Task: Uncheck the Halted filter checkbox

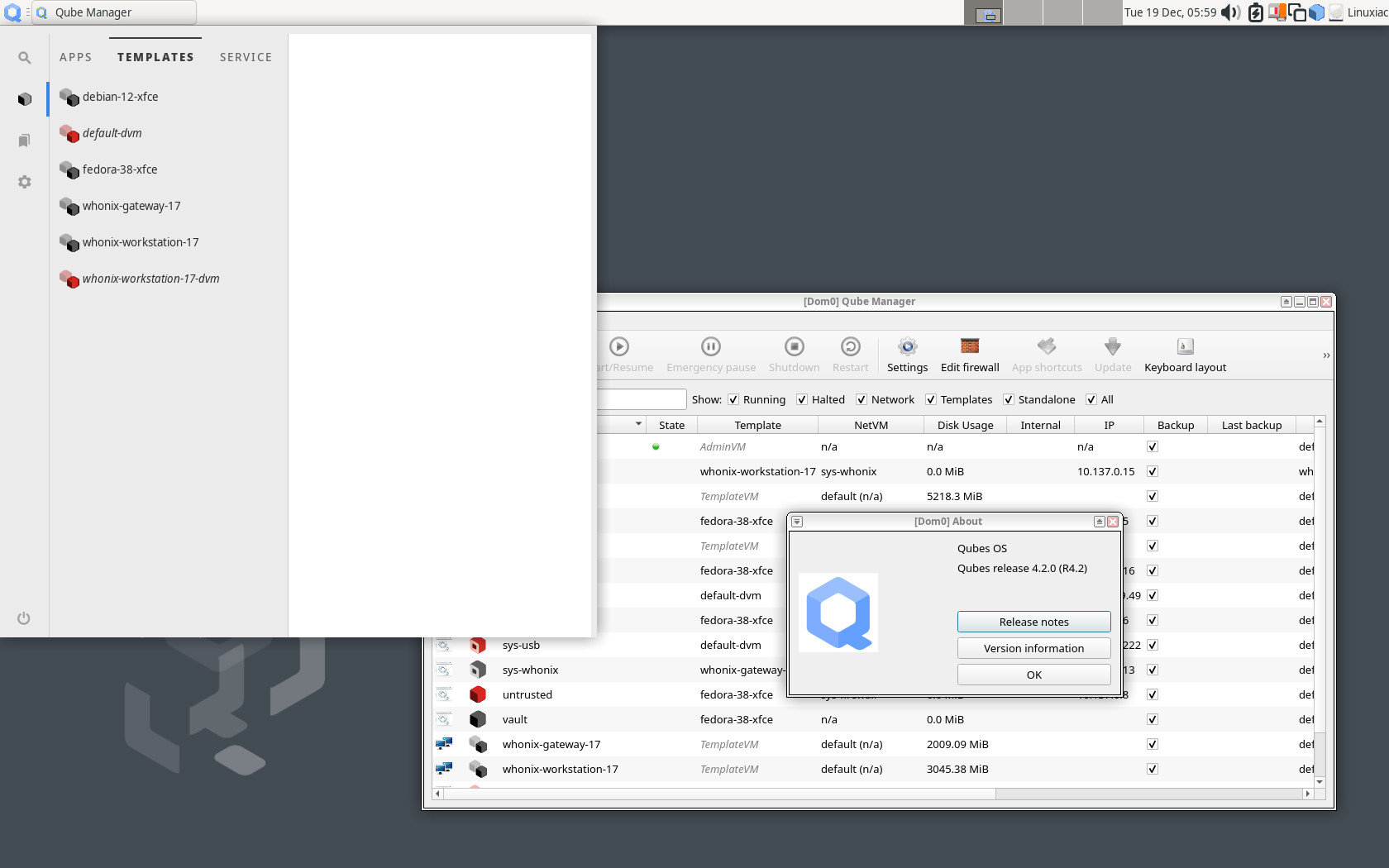Action: (x=802, y=399)
